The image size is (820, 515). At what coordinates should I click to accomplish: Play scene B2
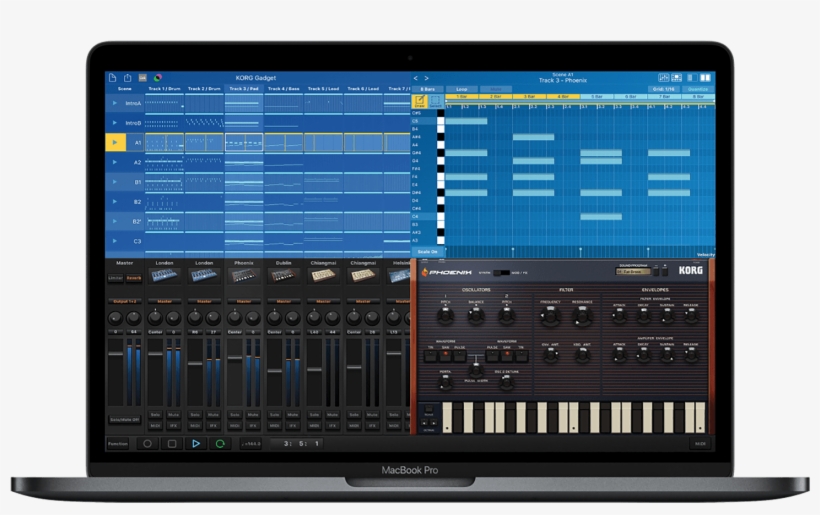pos(115,201)
